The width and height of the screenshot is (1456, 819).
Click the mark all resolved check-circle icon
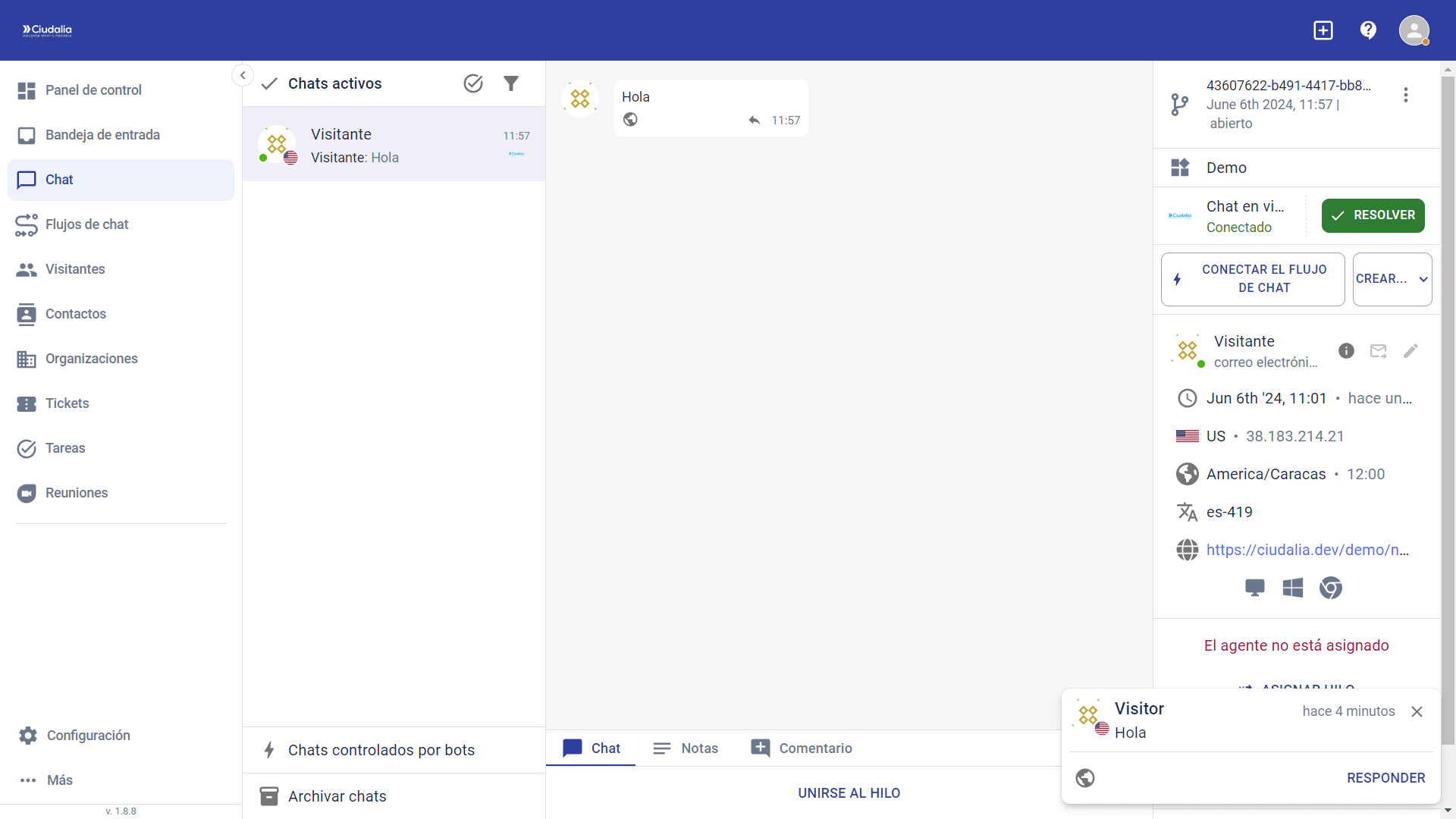pos(473,83)
